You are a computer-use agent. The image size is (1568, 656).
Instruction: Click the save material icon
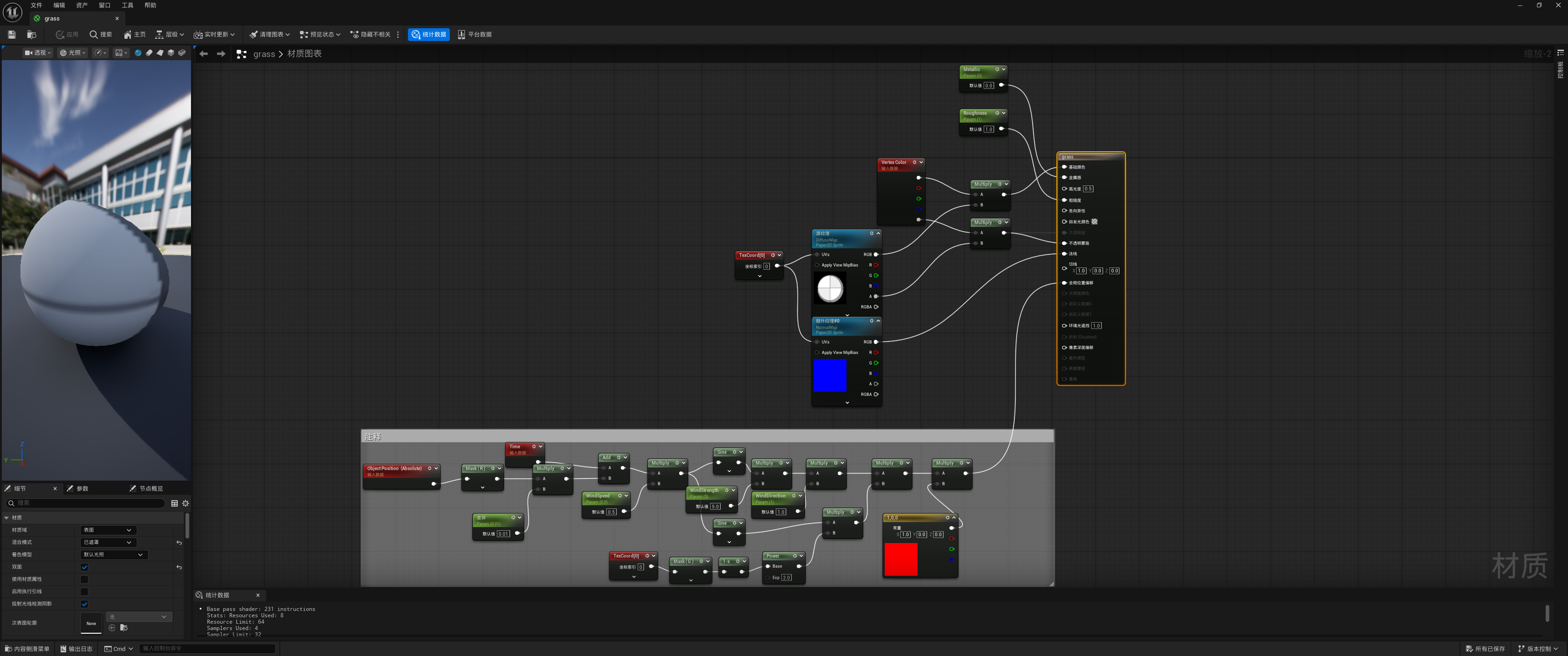click(x=11, y=35)
